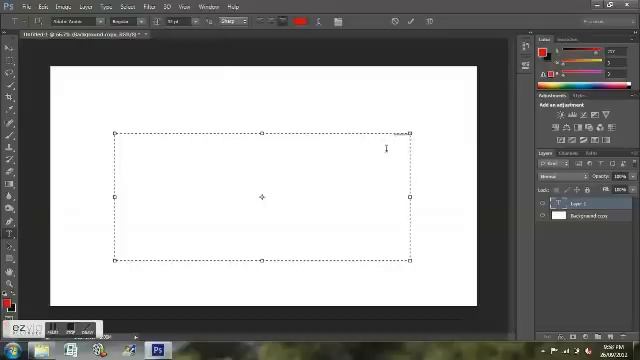Select the Pen tool

9,222
